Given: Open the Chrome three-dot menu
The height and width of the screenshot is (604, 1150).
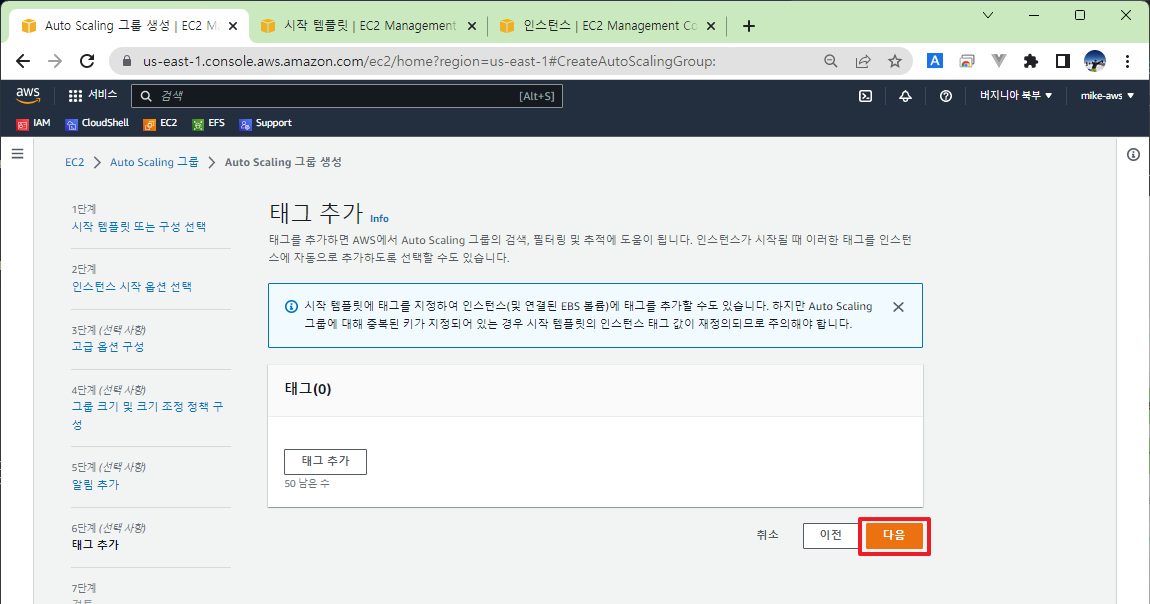Looking at the screenshot, I should [1127, 61].
